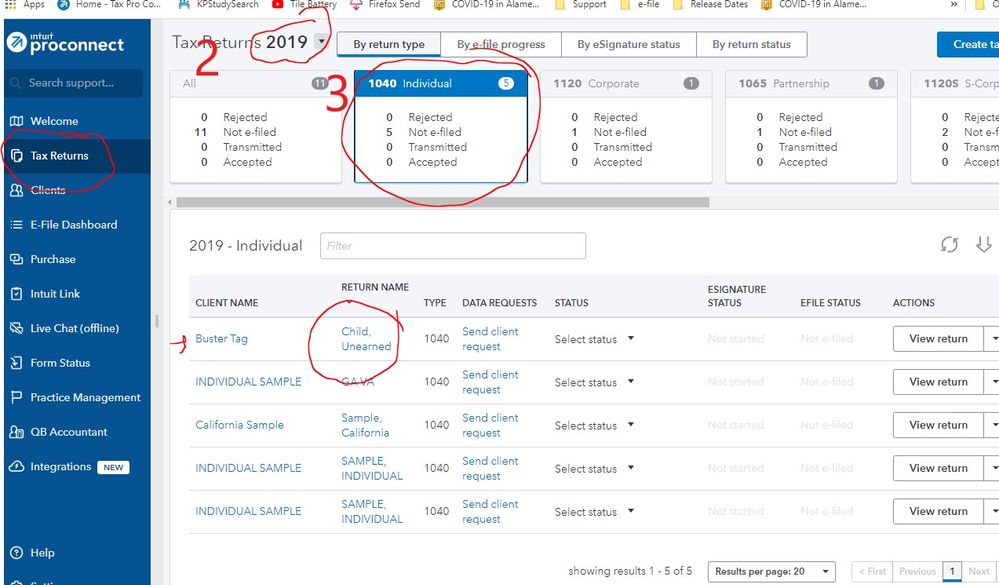Open the Purchase section icon
Screen dimensions: 999x585
coord(16,259)
